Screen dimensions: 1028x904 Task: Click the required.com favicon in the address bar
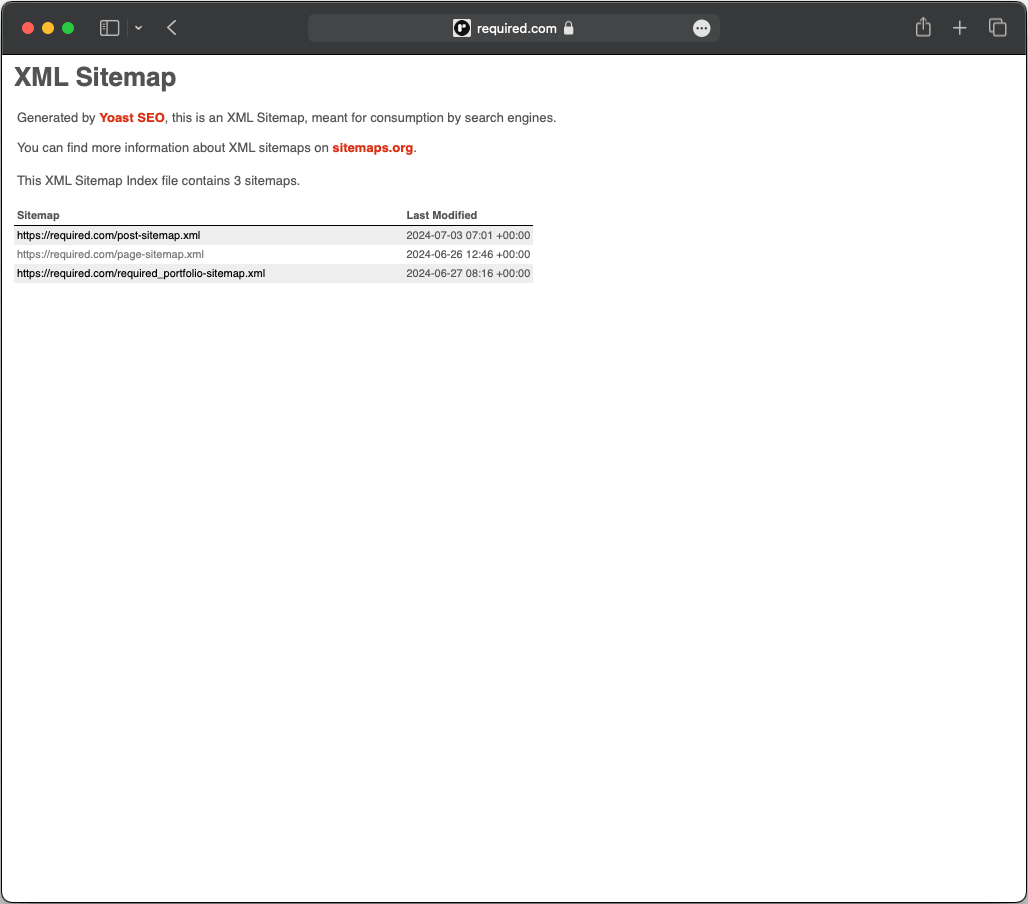point(461,28)
